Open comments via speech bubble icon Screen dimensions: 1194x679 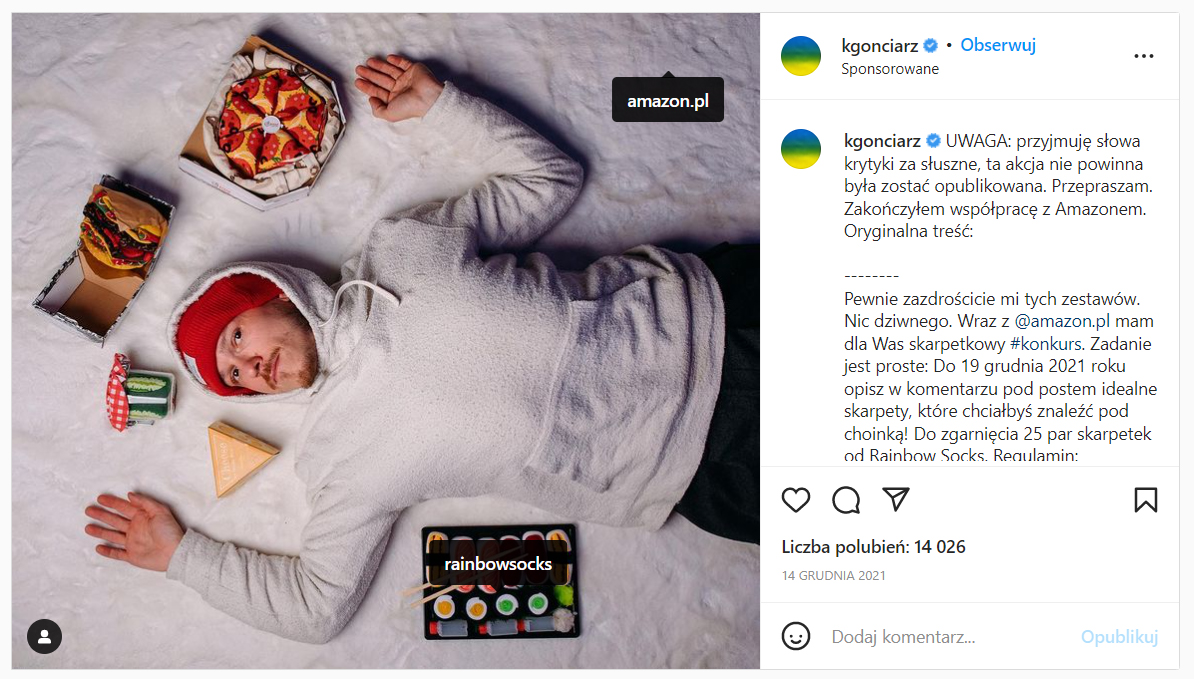coord(846,500)
